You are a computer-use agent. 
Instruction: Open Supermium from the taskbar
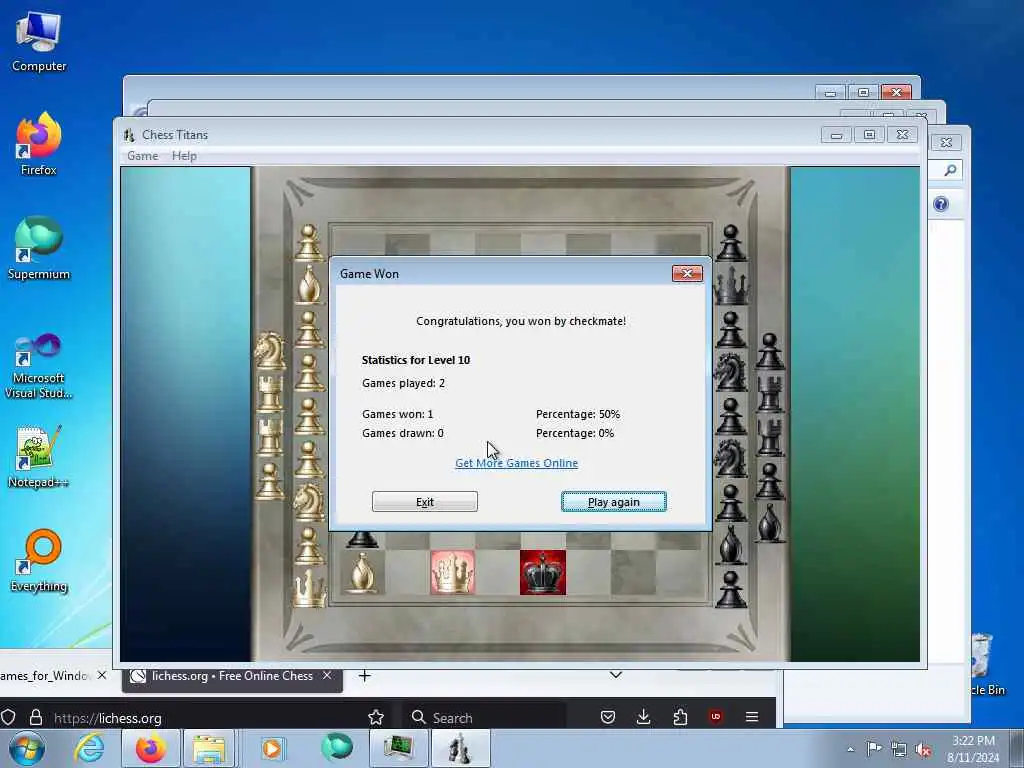[x=337, y=748]
